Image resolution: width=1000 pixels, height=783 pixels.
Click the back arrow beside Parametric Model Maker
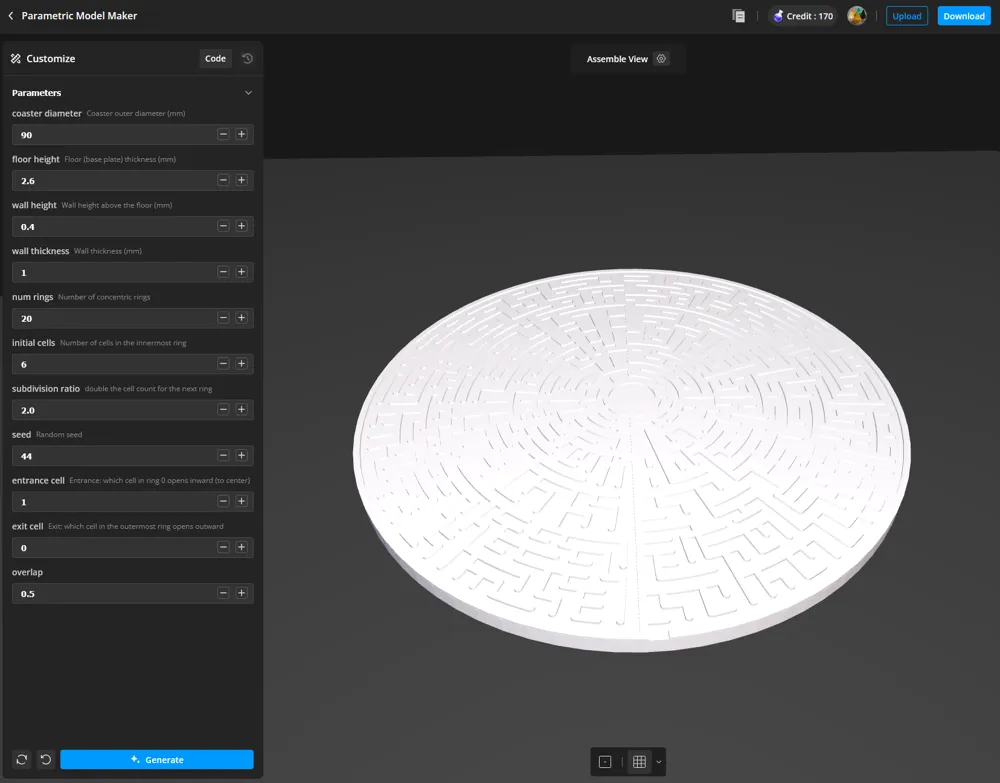(11, 16)
